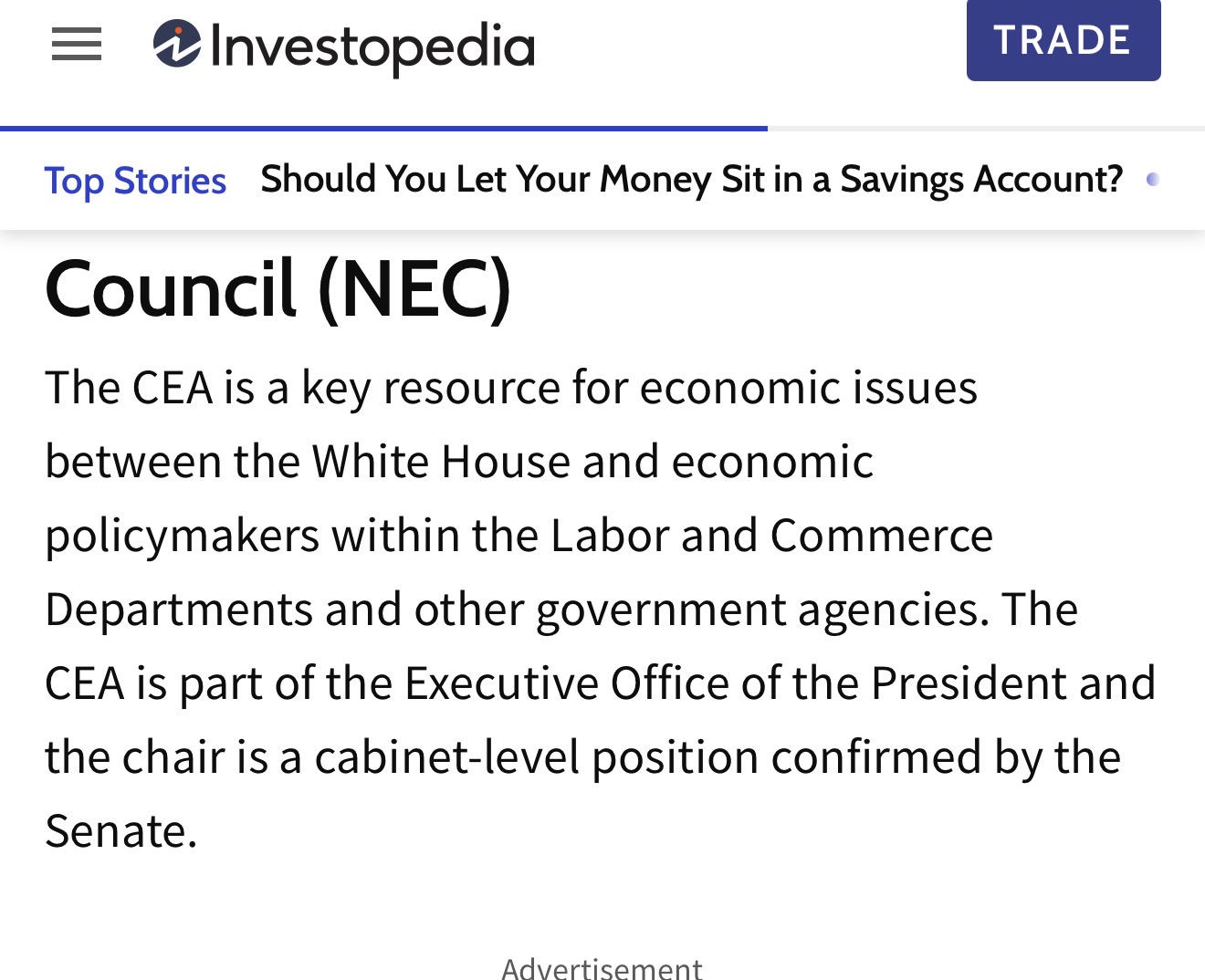Open the Savings Account story headline
Image resolution: width=1205 pixels, height=980 pixels.
691,179
